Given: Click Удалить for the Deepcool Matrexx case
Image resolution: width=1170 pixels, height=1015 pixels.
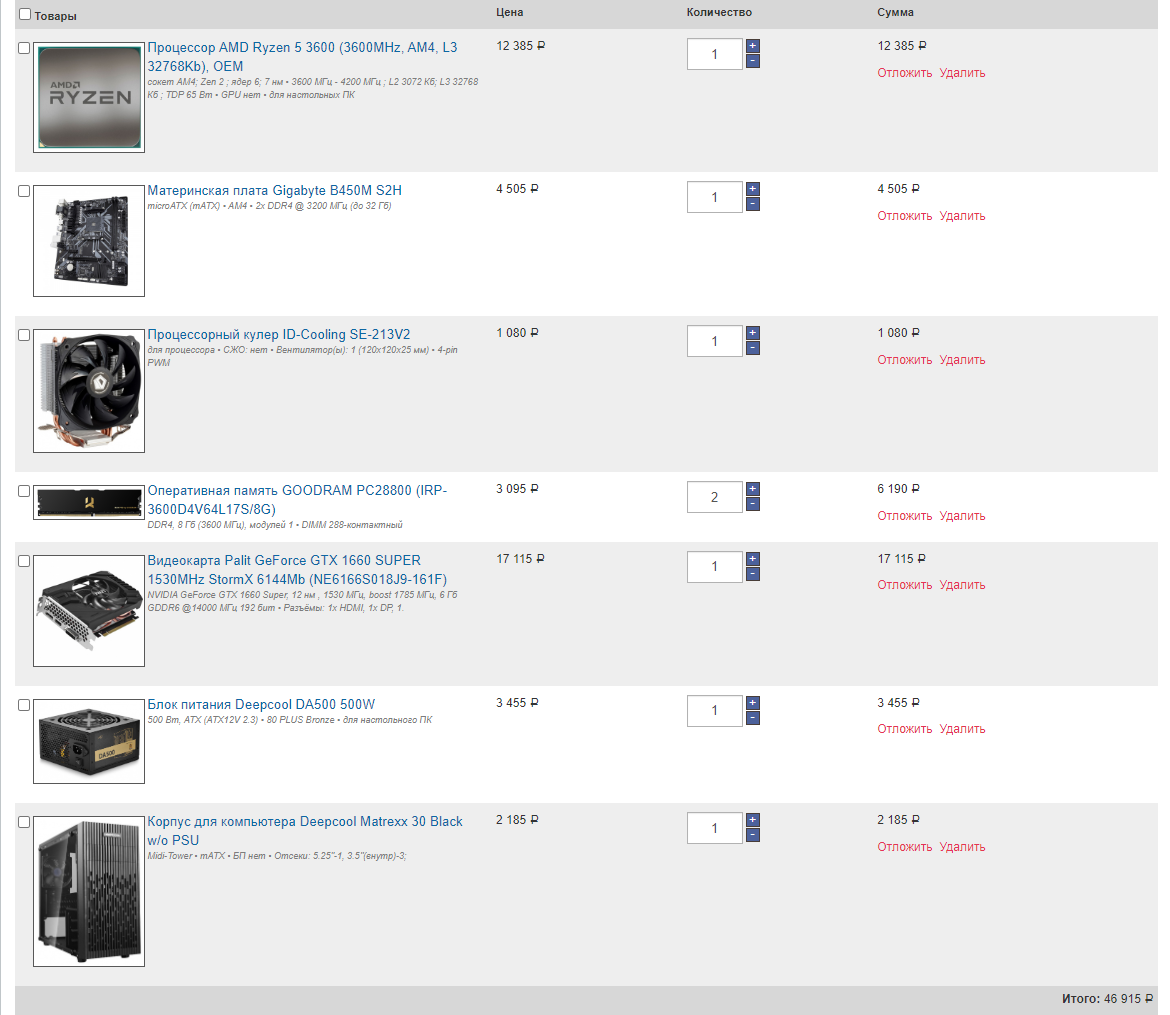Looking at the screenshot, I should (x=962, y=847).
